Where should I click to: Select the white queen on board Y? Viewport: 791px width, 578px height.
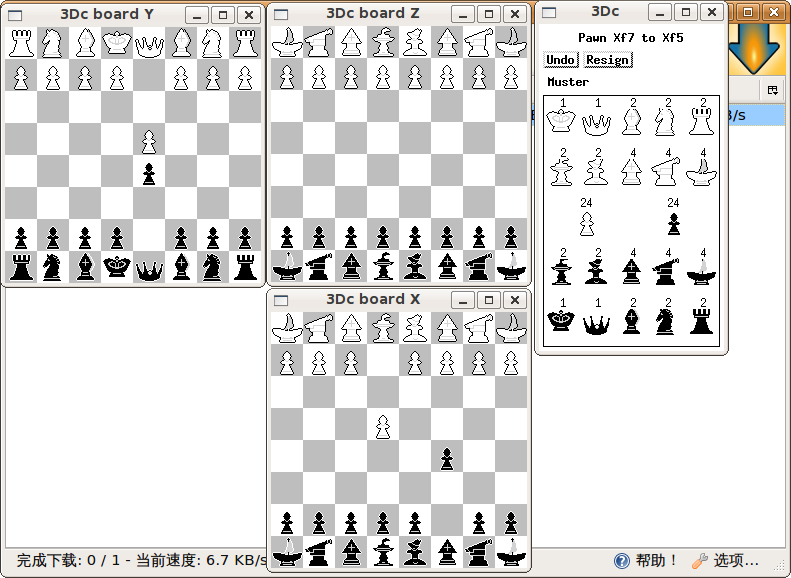click(x=149, y=46)
